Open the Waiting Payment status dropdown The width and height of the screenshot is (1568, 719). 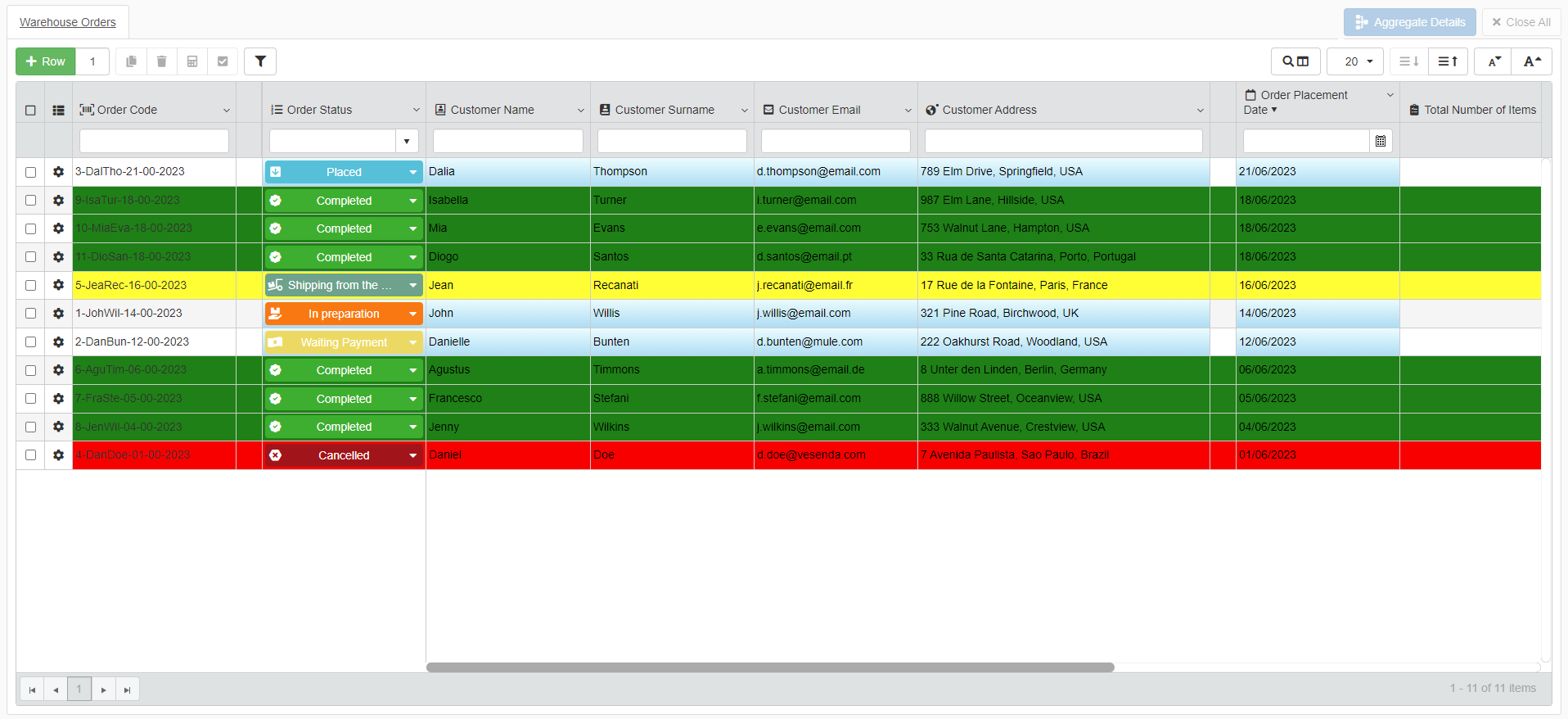(x=412, y=342)
